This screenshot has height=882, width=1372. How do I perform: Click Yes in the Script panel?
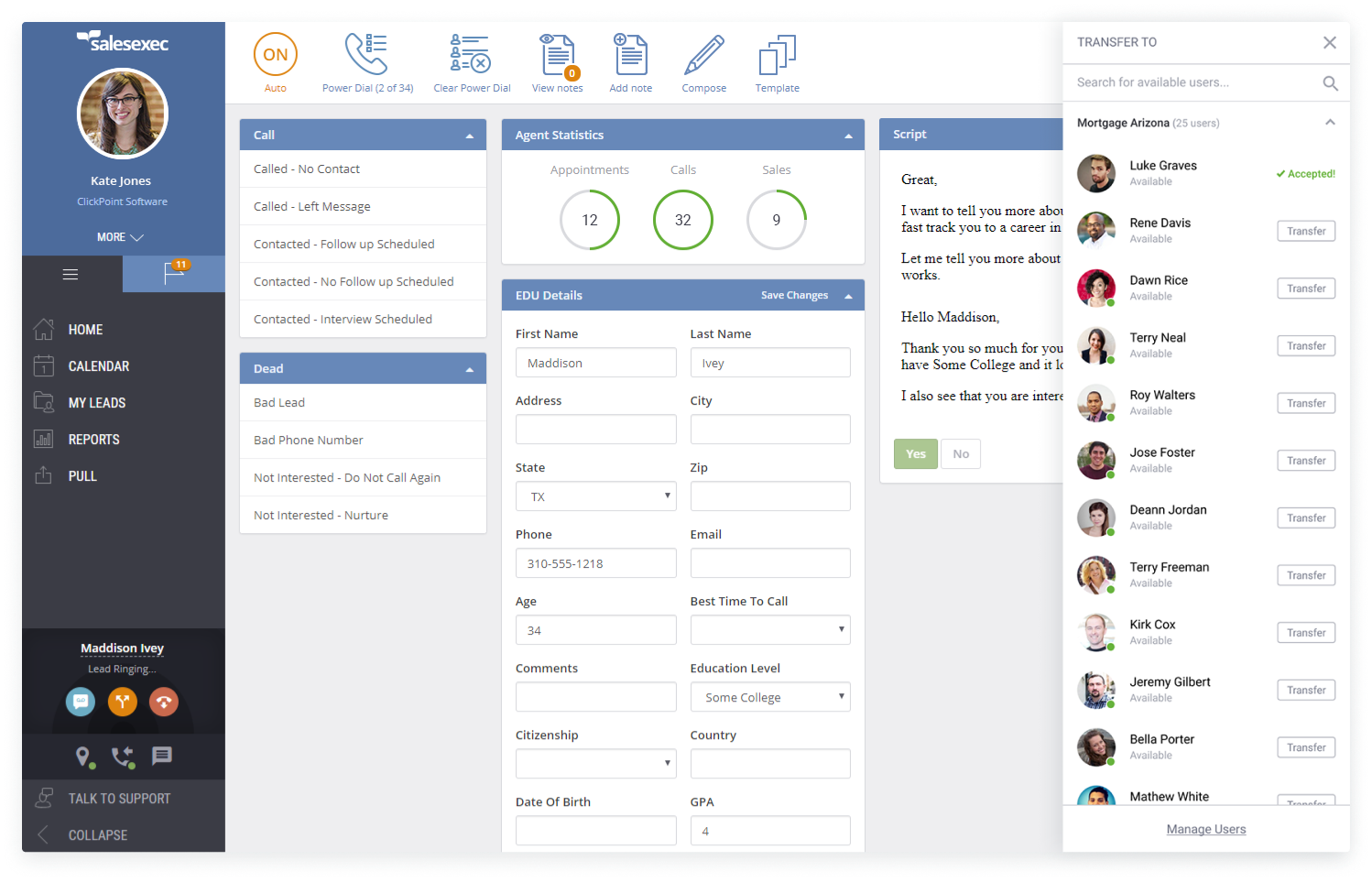(915, 453)
